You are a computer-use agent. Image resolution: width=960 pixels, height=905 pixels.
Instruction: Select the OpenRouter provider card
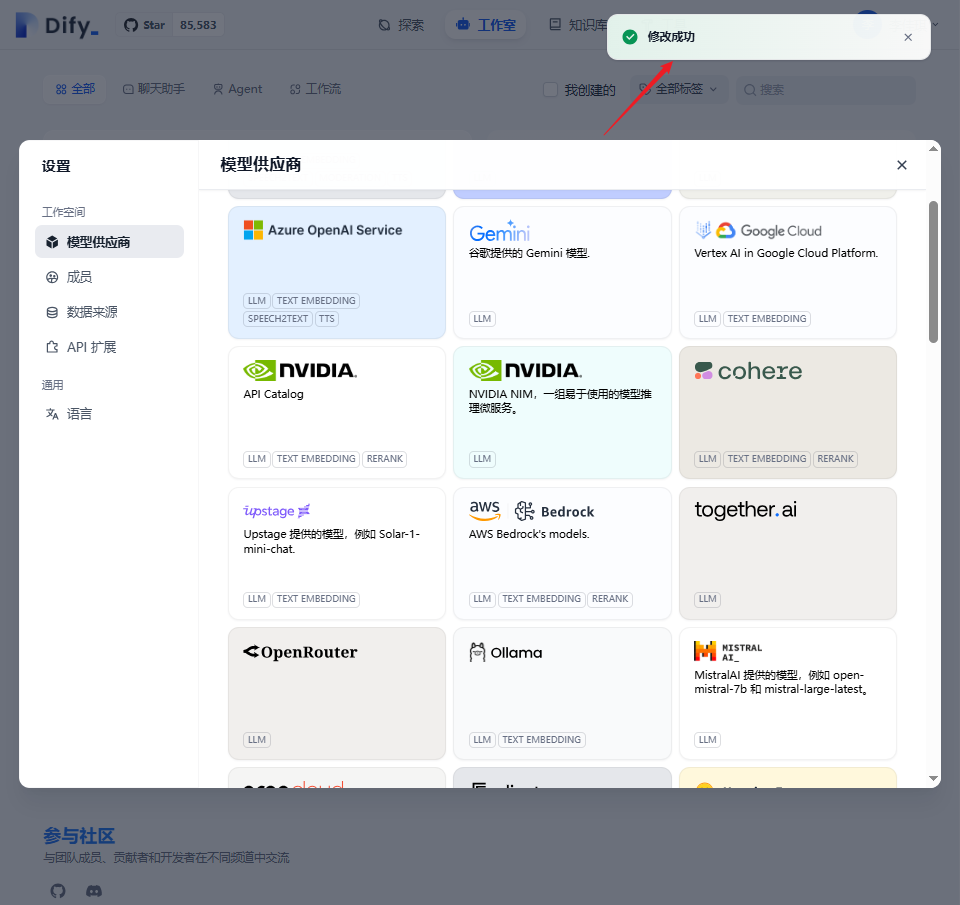337,694
